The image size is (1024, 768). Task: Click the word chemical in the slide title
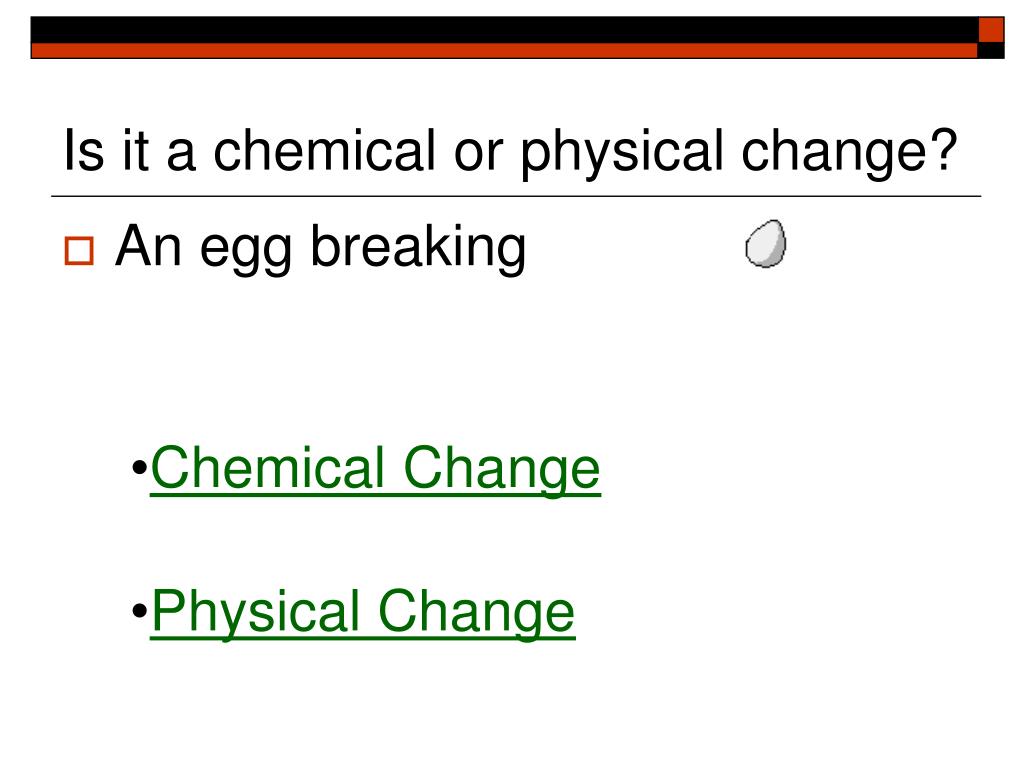[x=325, y=150]
